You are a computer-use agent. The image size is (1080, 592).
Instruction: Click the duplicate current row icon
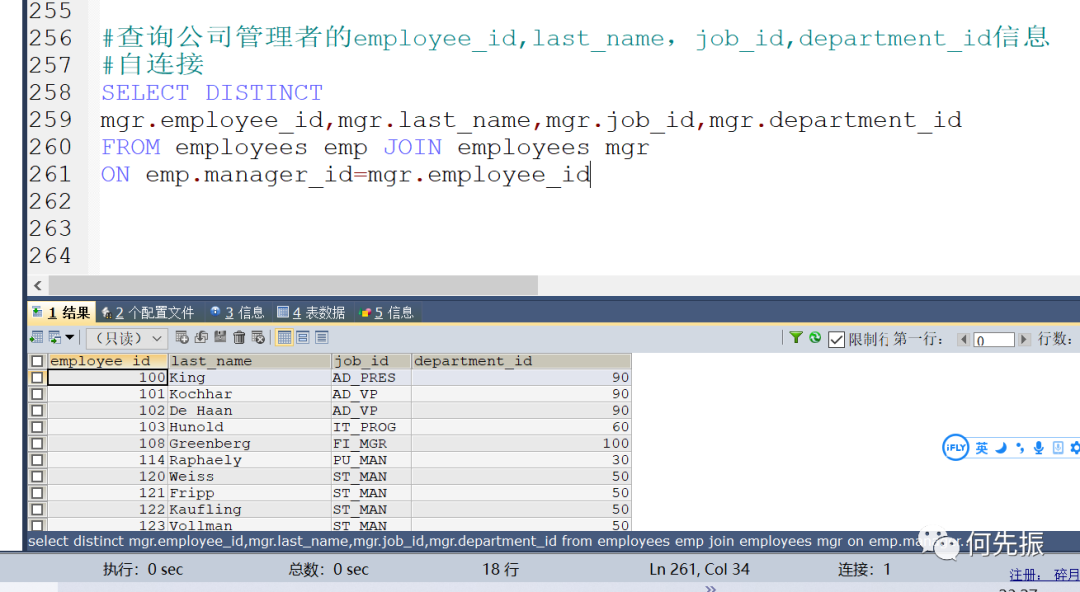(201, 337)
